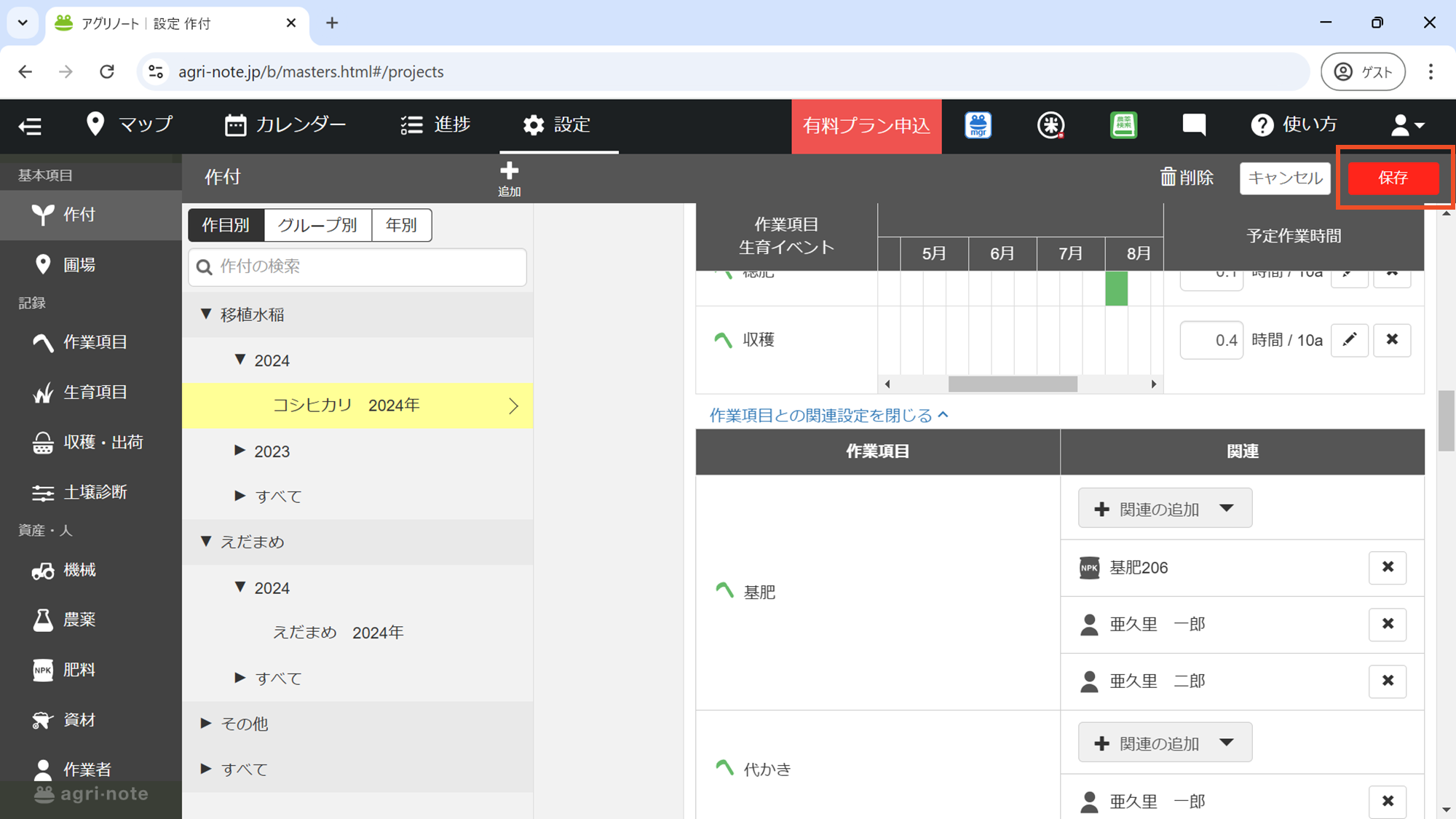The width and height of the screenshot is (1456, 819).
Task: Open 作業者 in the sidebar
Action: tap(91, 769)
